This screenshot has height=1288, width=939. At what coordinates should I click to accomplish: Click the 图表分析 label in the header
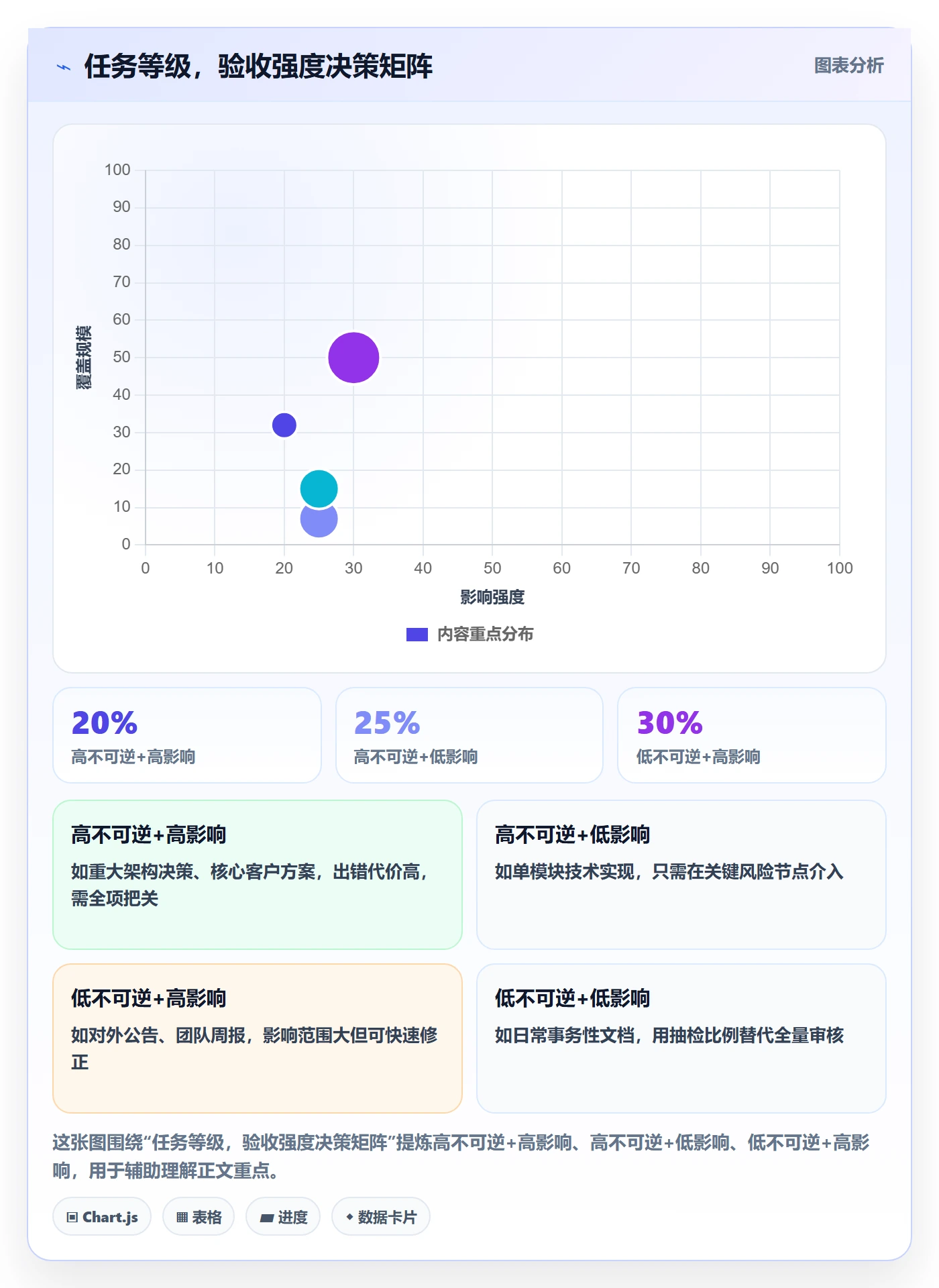pos(848,66)
